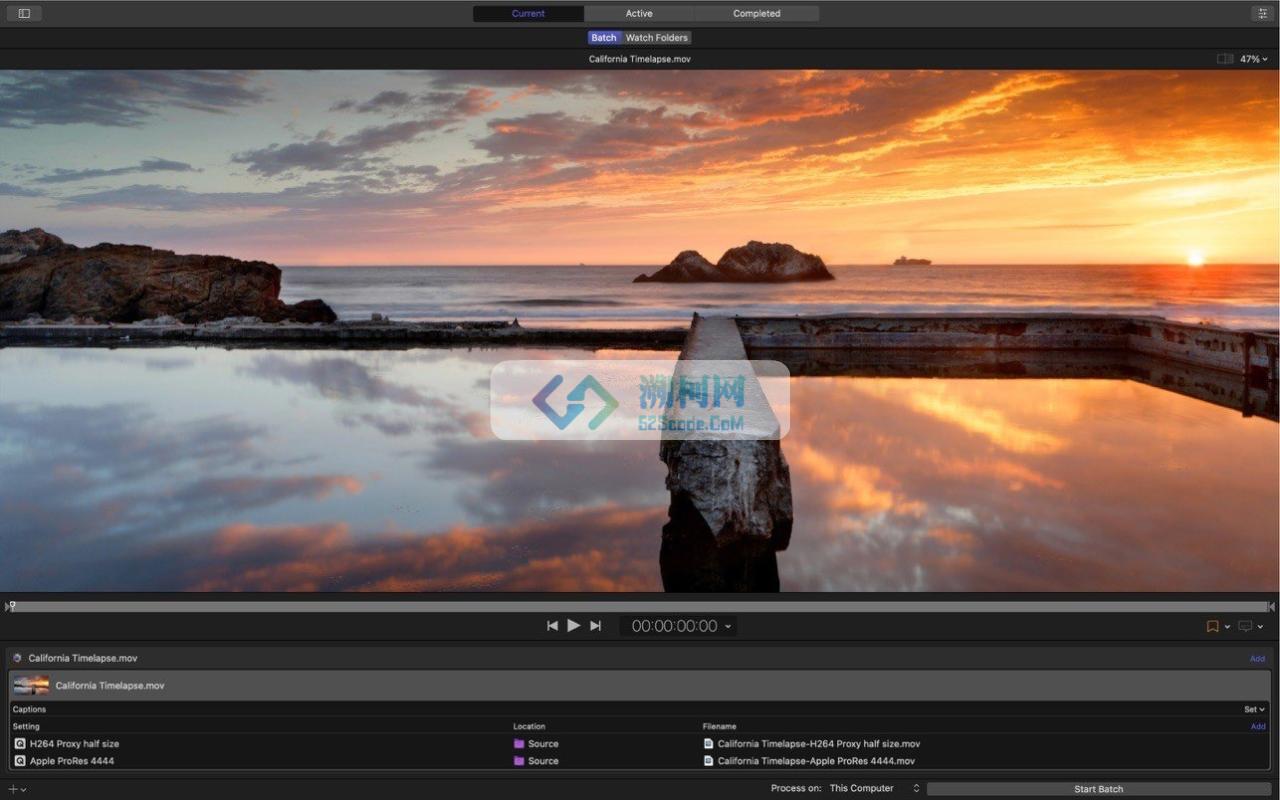Click the out point marker at the timeline end
Image resolution: width=1280 pixels, height=800 pixels.
[1272, 606]
